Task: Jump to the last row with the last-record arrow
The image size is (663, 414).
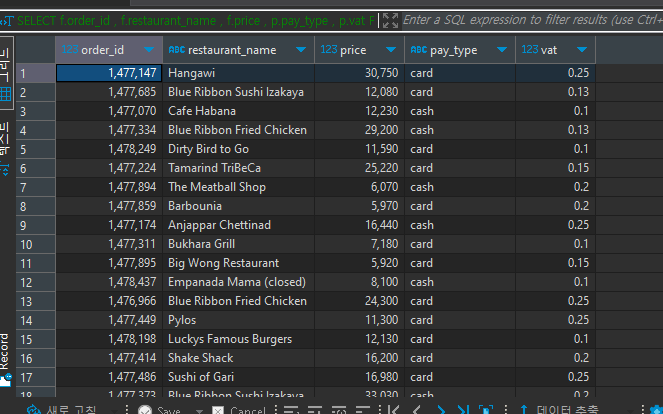Action: (x=463, y=410)
